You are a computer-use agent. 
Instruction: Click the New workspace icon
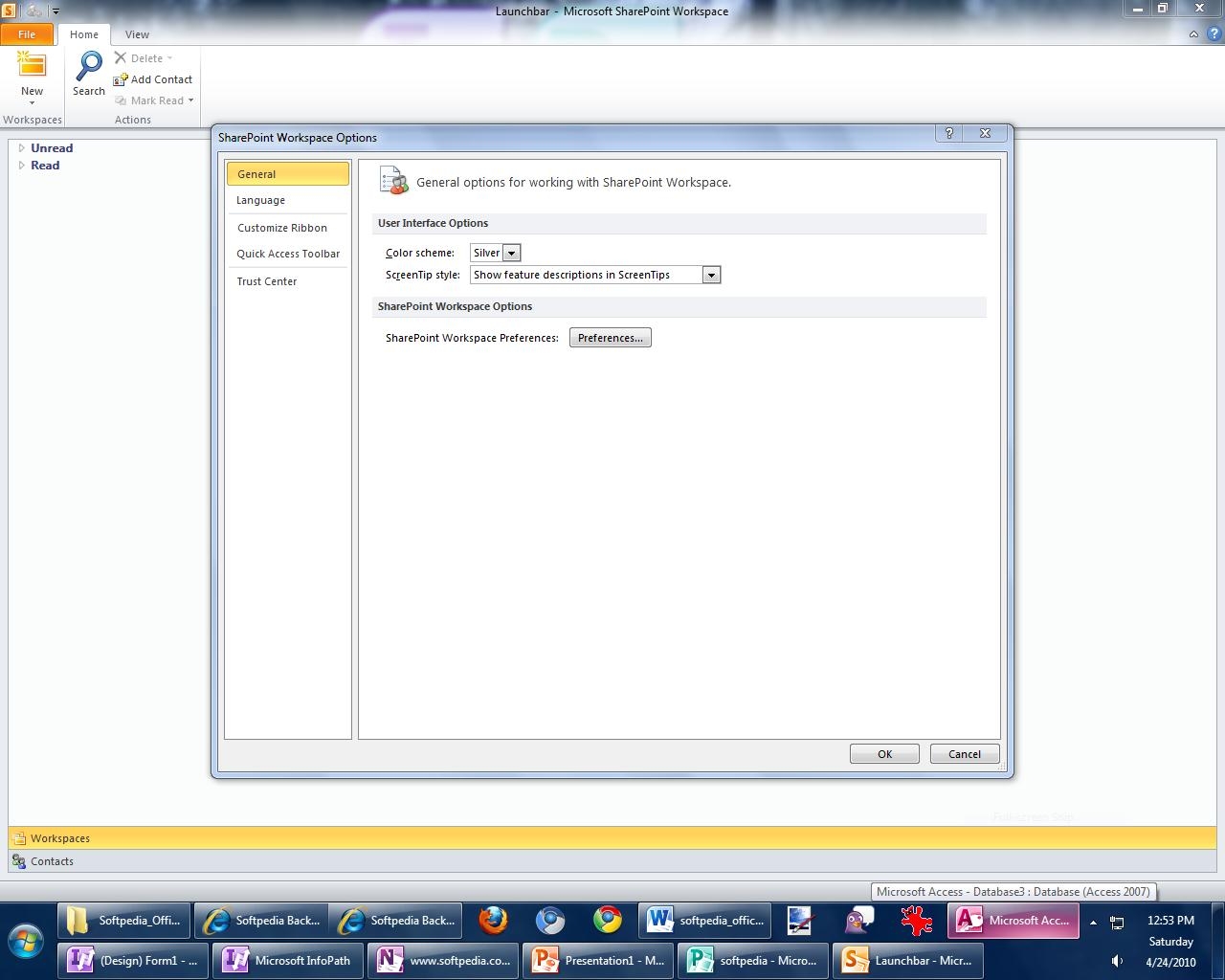32,67
